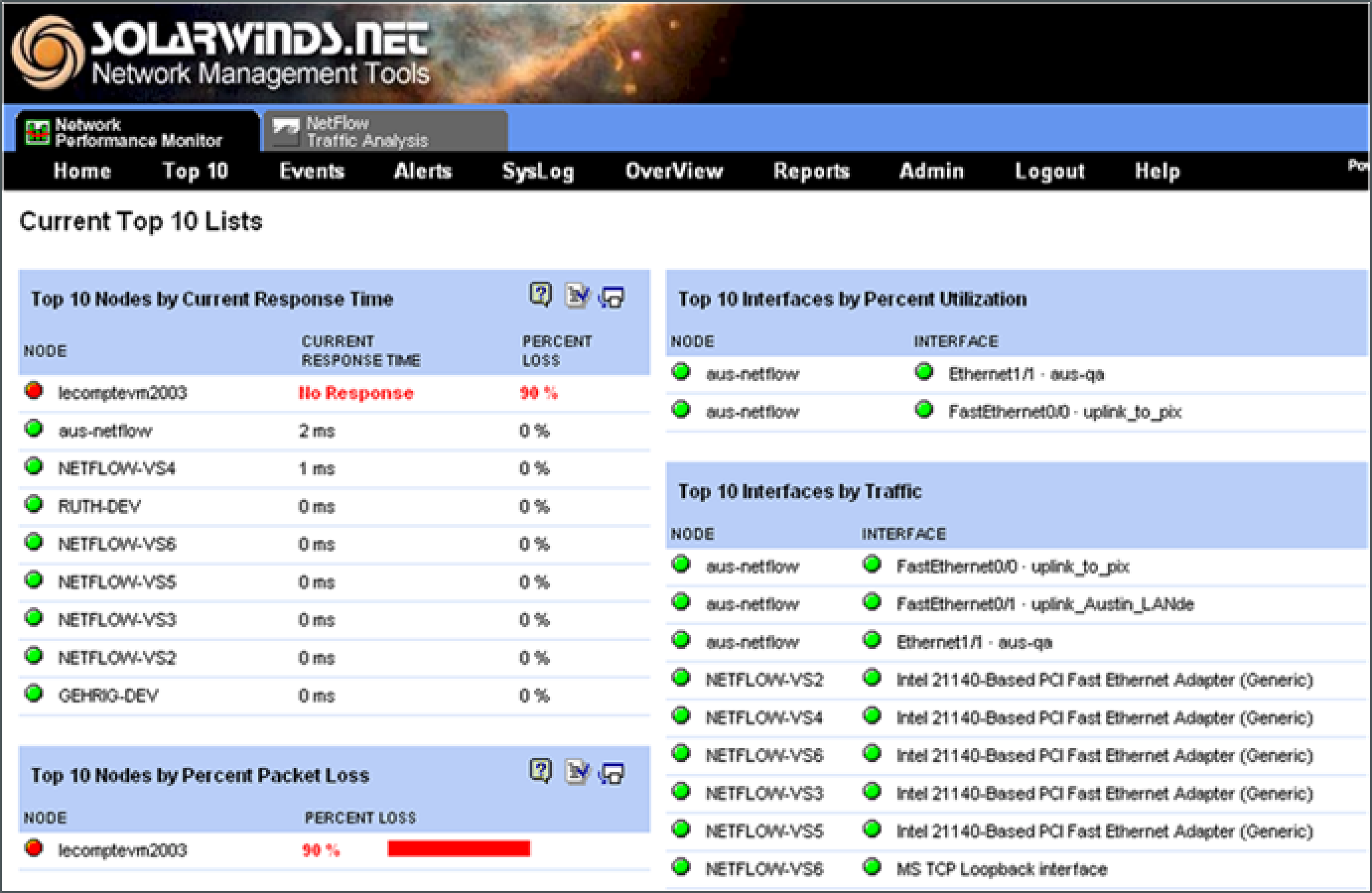This screenshot has width=1372, height=893.
Task: Open FastEthernet0/1 uplink_Austin_LANde interface link
Action: coord(1044,604)
